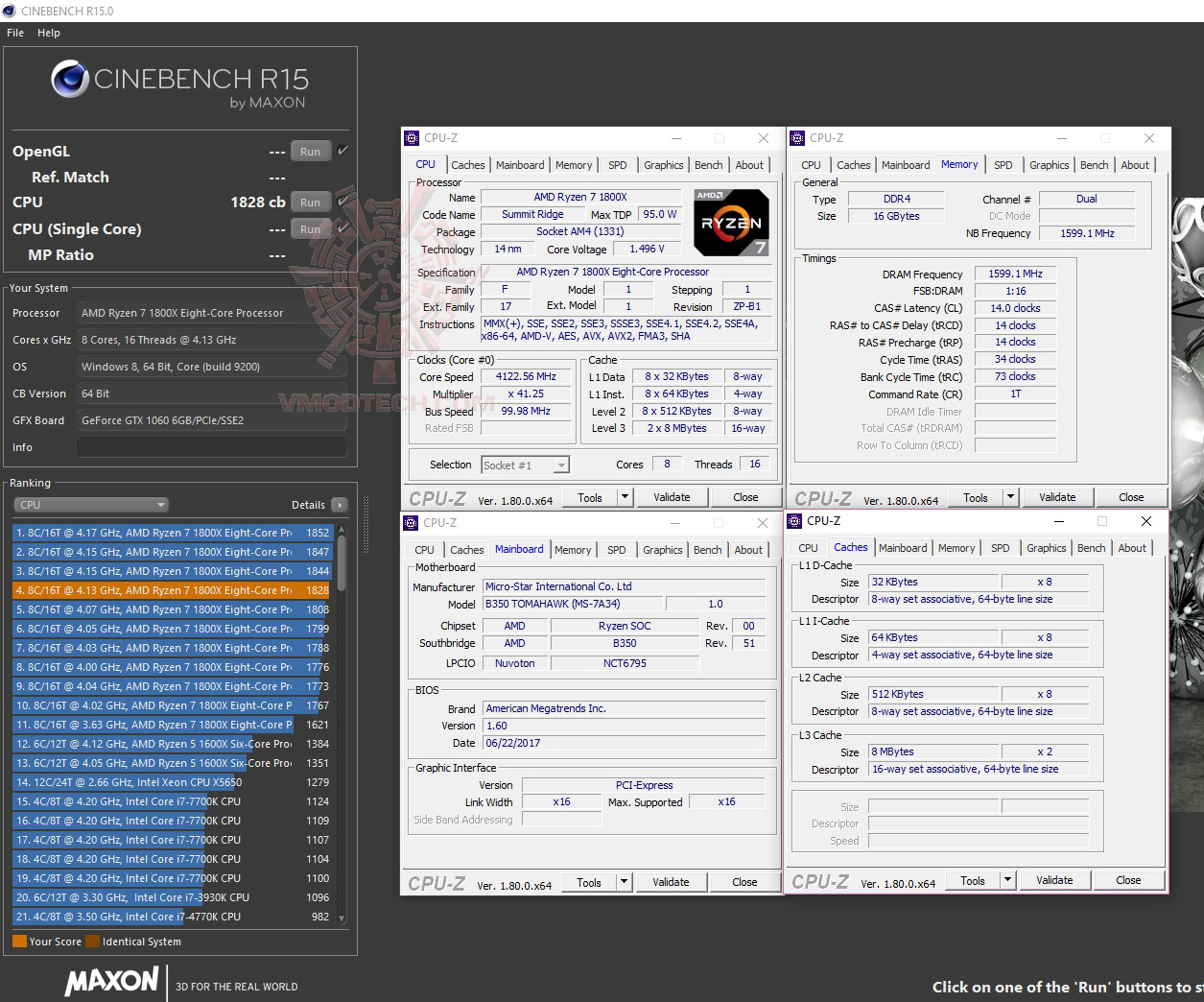
Task: Select ranking entry 1 at 4.17 GHz
Action: click(x=172, y=533)
